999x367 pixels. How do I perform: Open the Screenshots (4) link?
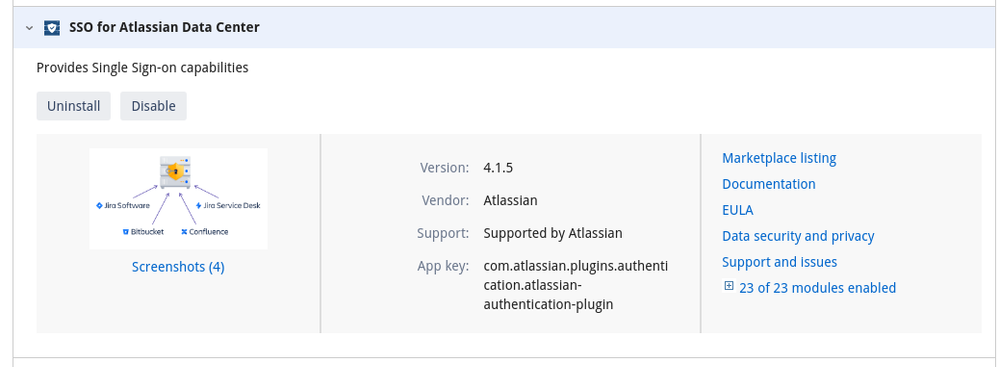pyautogui.click(x=178, y=267)
